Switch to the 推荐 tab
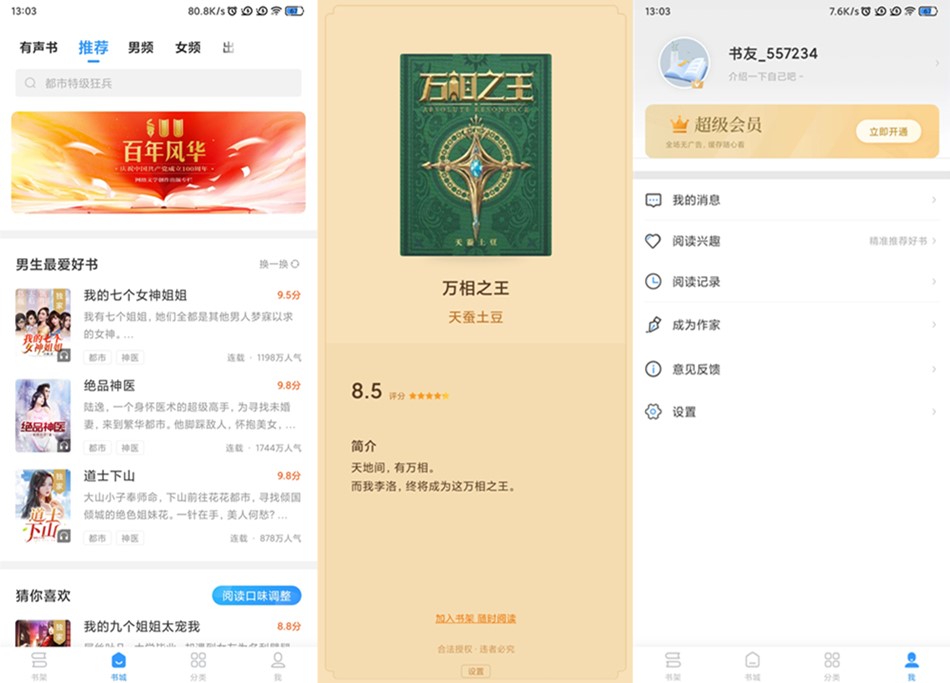 pyautogui.click(x=93, y=47)
